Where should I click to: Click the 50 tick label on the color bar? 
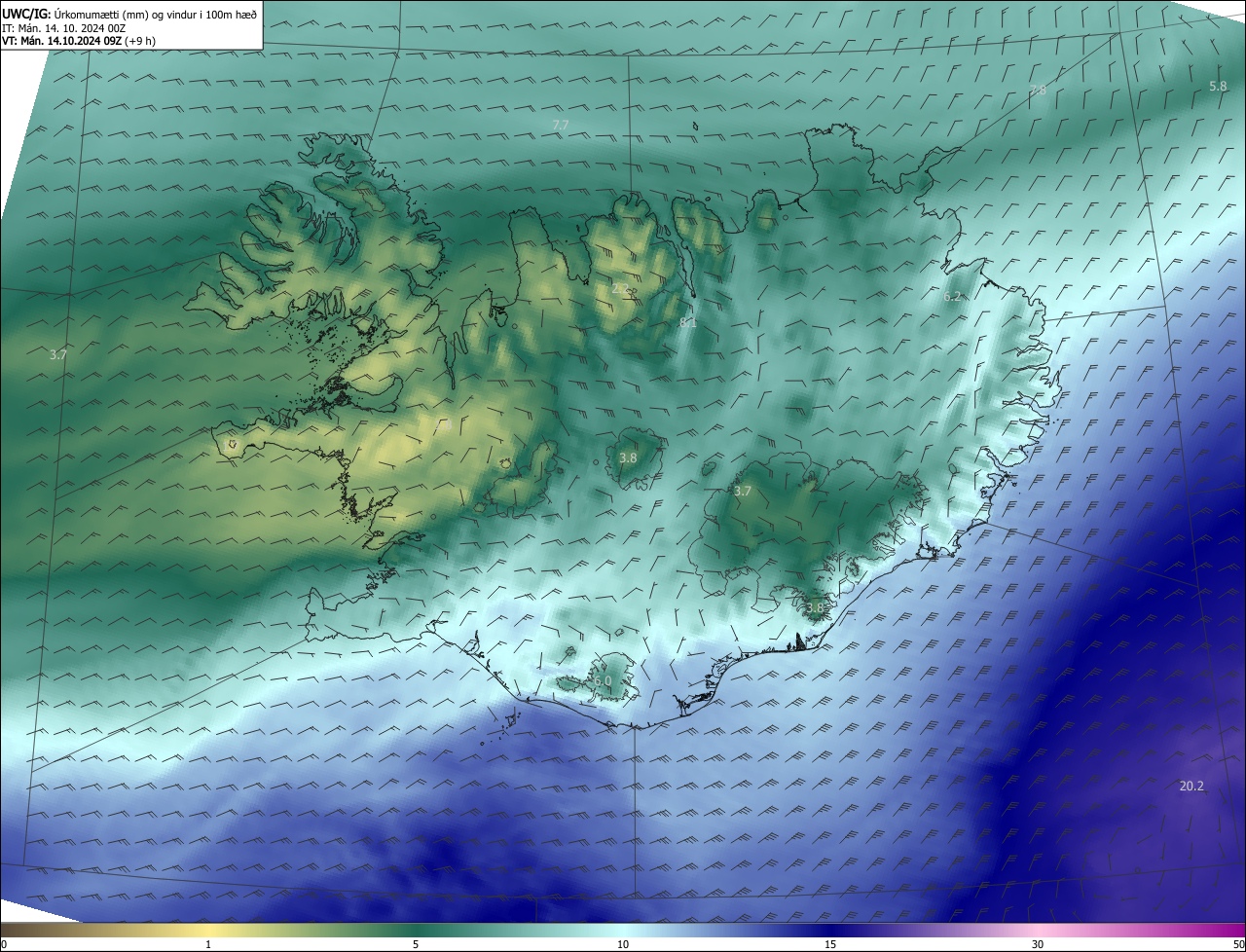(1238, 944)
